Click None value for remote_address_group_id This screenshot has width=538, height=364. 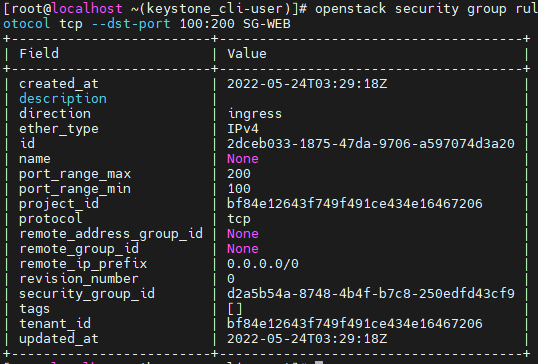(x=243, y=234)
